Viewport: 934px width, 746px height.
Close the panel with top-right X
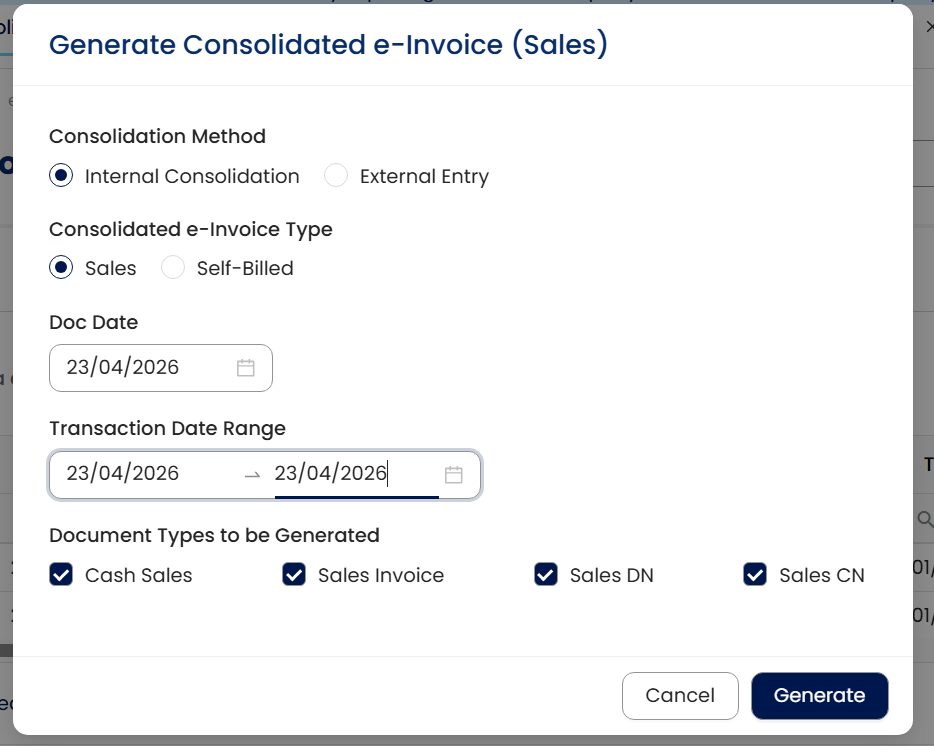pyautogui.click(x=930, y=27)
